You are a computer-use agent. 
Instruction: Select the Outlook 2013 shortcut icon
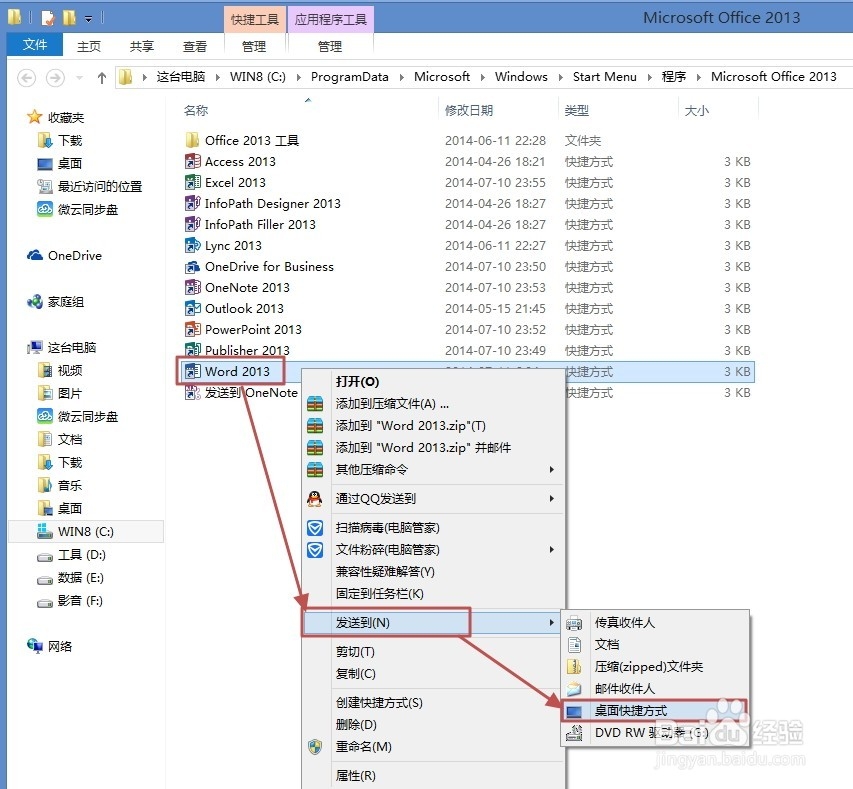tap(193, 309)
